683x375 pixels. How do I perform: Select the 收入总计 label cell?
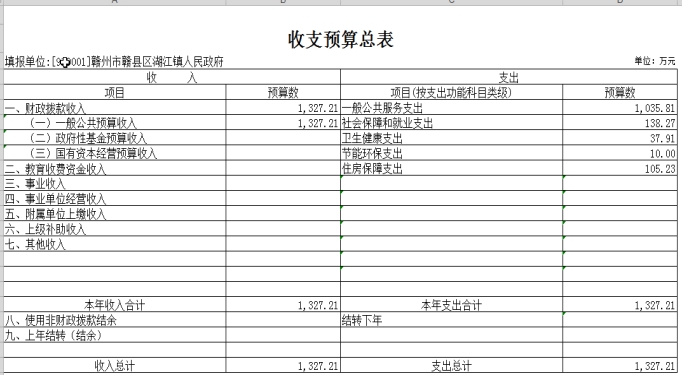tap(115, 365)
